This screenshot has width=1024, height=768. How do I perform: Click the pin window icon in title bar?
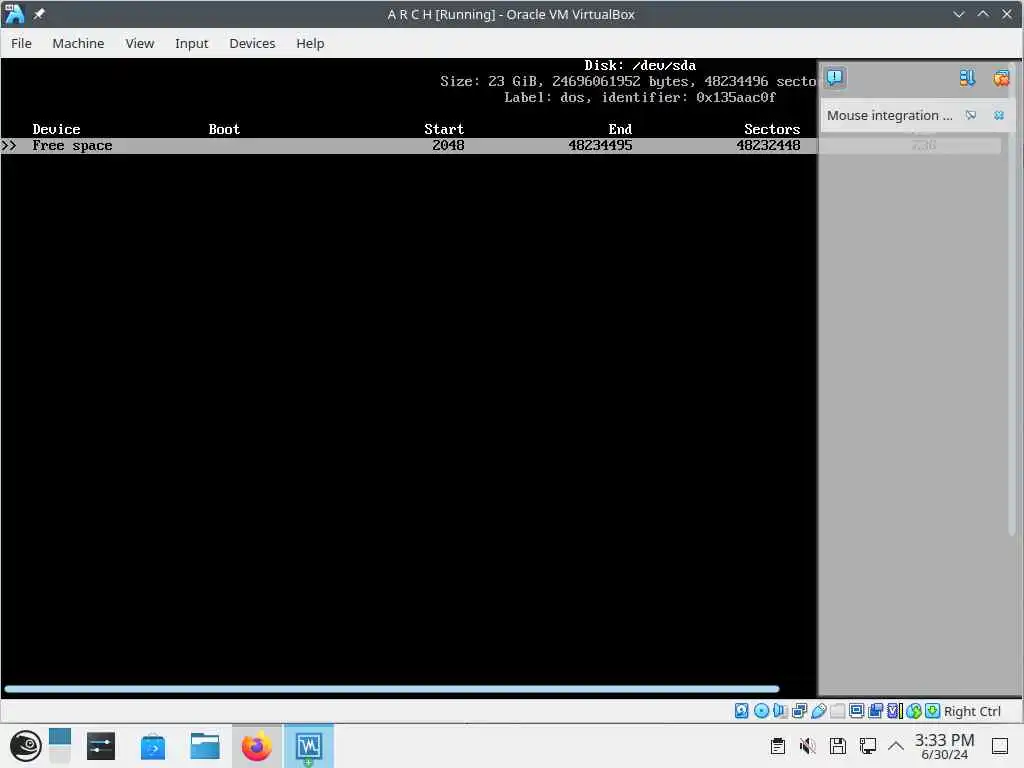tap(39, 14)
